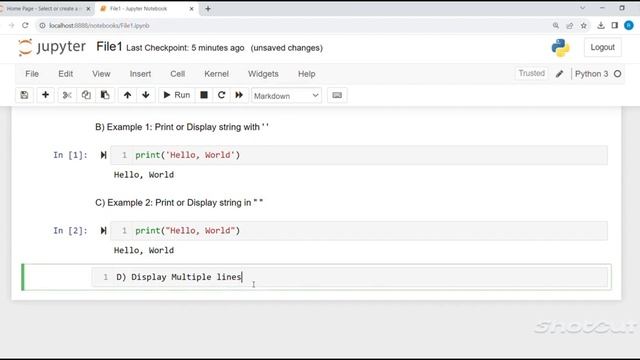The width and height of the screenshot is (640, 360).
Task: Click into the print('Hello, World') code cell
Action: pos(359,155)
